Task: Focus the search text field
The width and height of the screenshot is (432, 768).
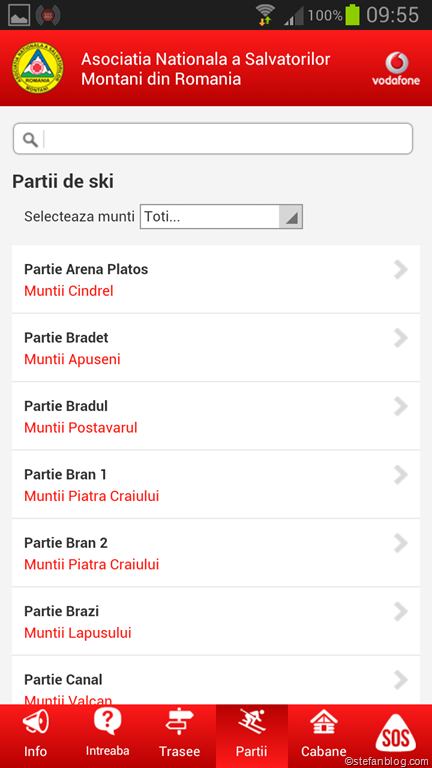Action: [x=213, y=139]
